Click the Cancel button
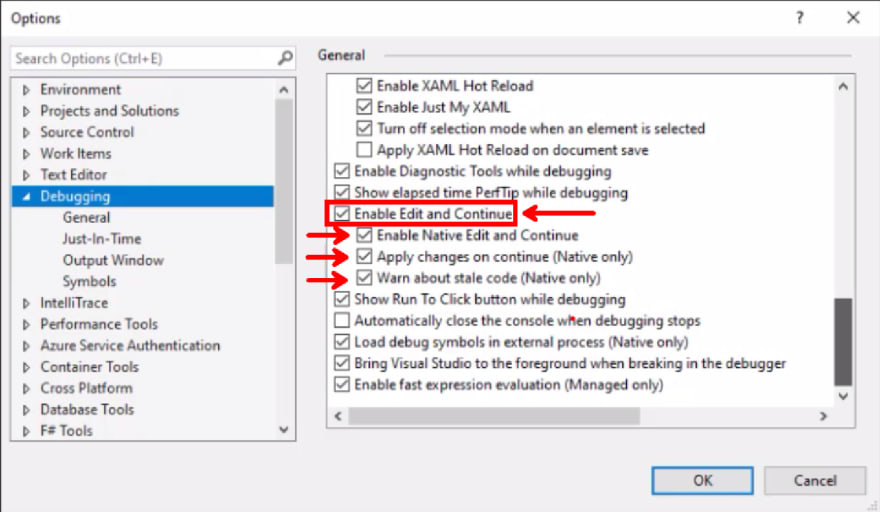 [x=815, y=481]
